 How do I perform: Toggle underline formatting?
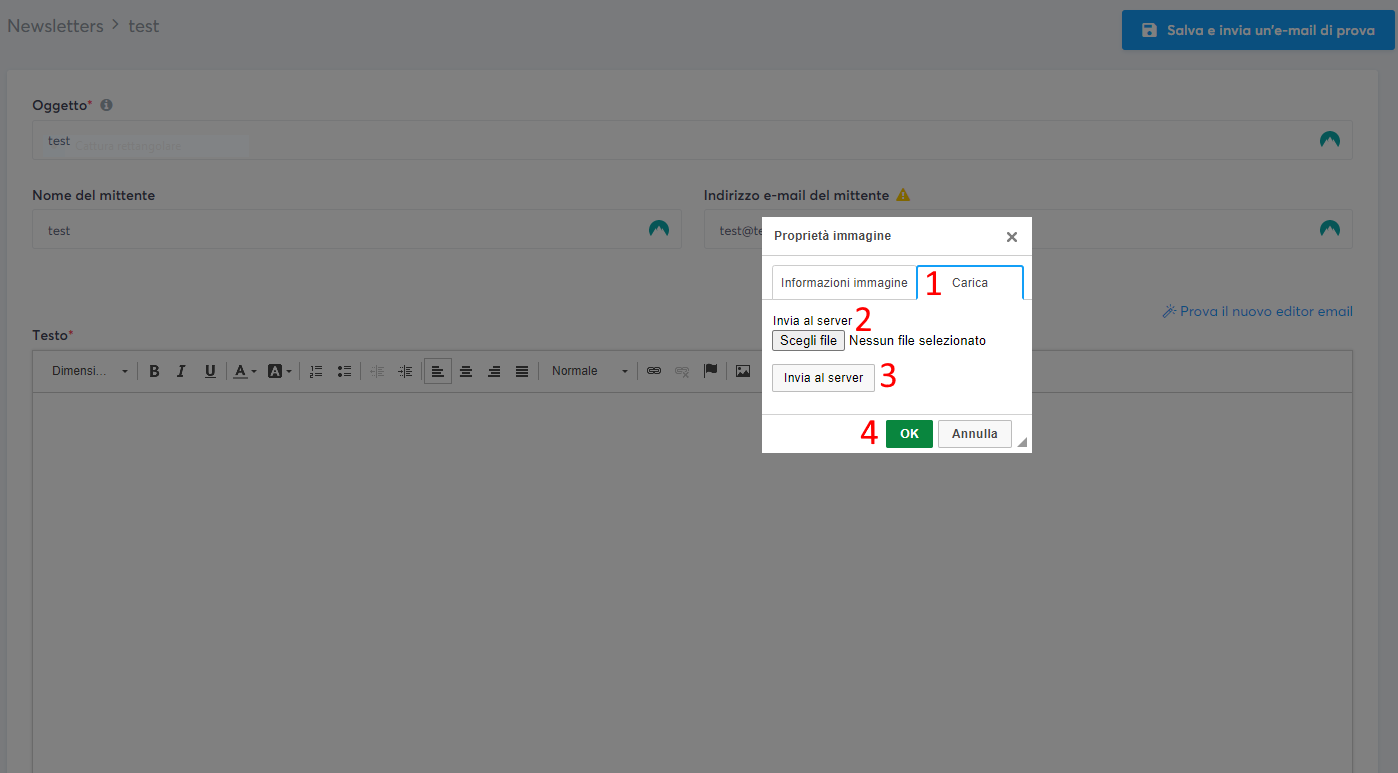pyautogui.click(x=210, y=370)
